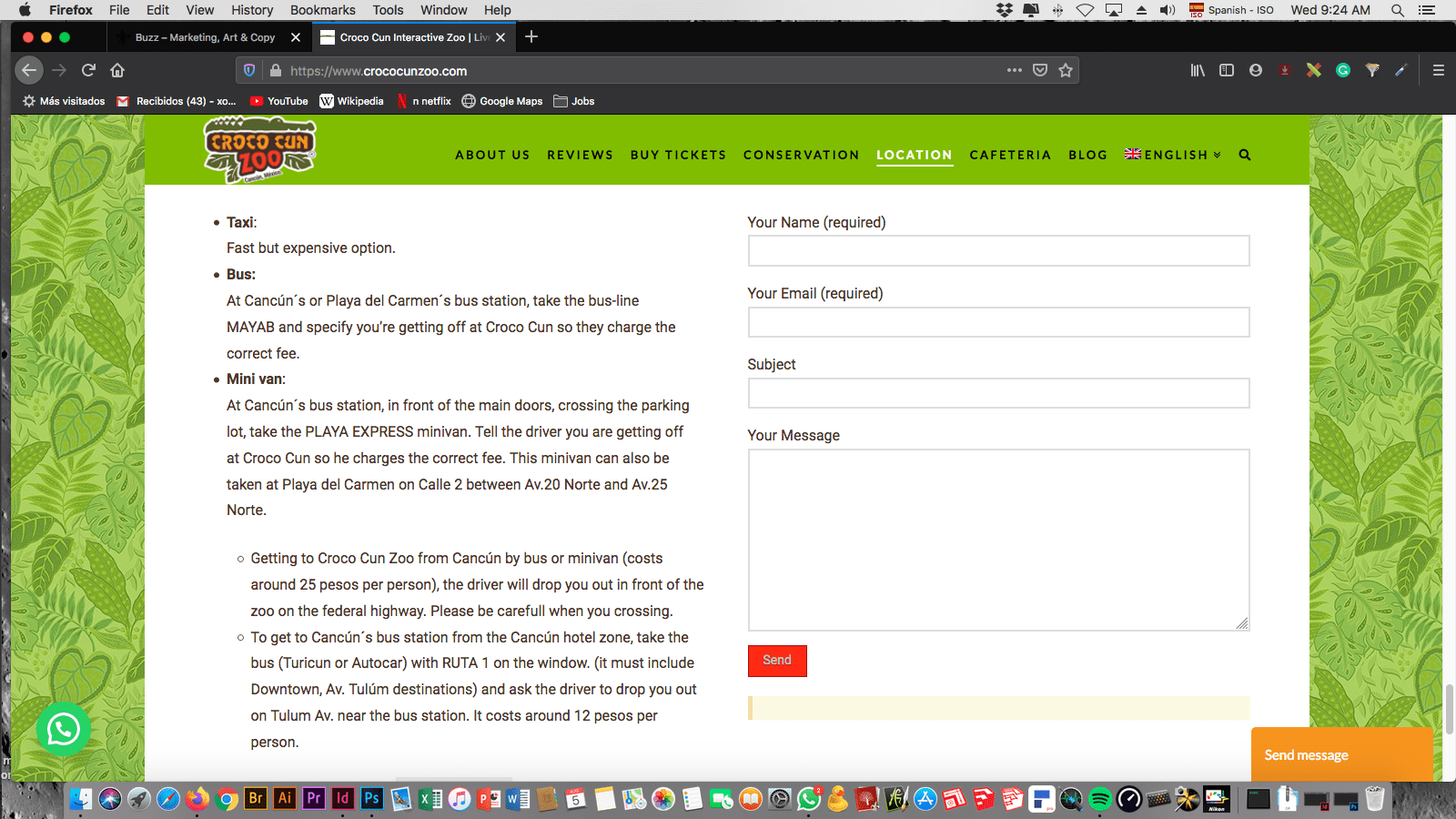Open the website search magnifier icon
Screen dimensions: 1456x819
1244,155
